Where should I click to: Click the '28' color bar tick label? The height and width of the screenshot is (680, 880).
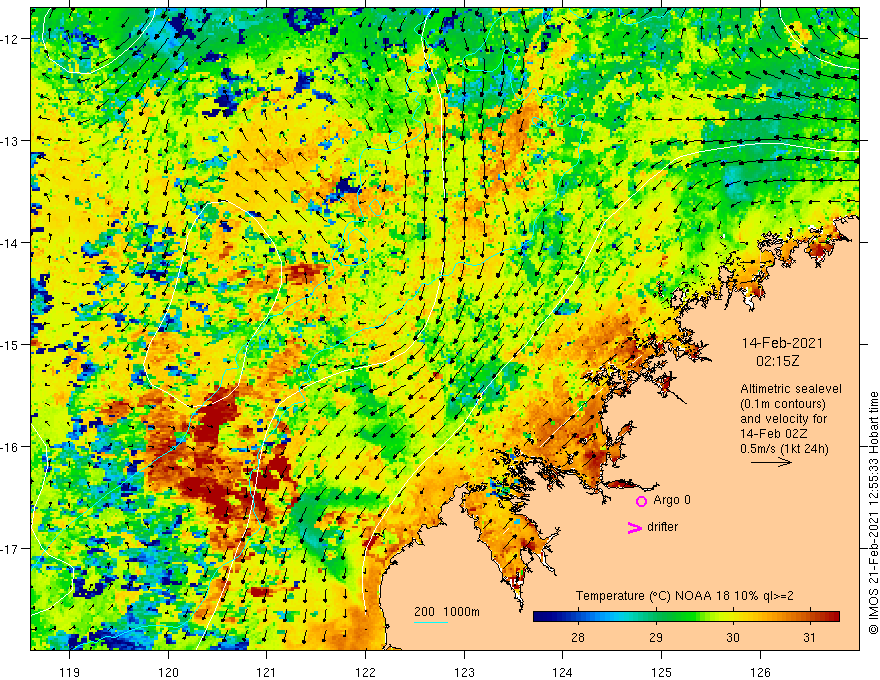click(578, 637)
